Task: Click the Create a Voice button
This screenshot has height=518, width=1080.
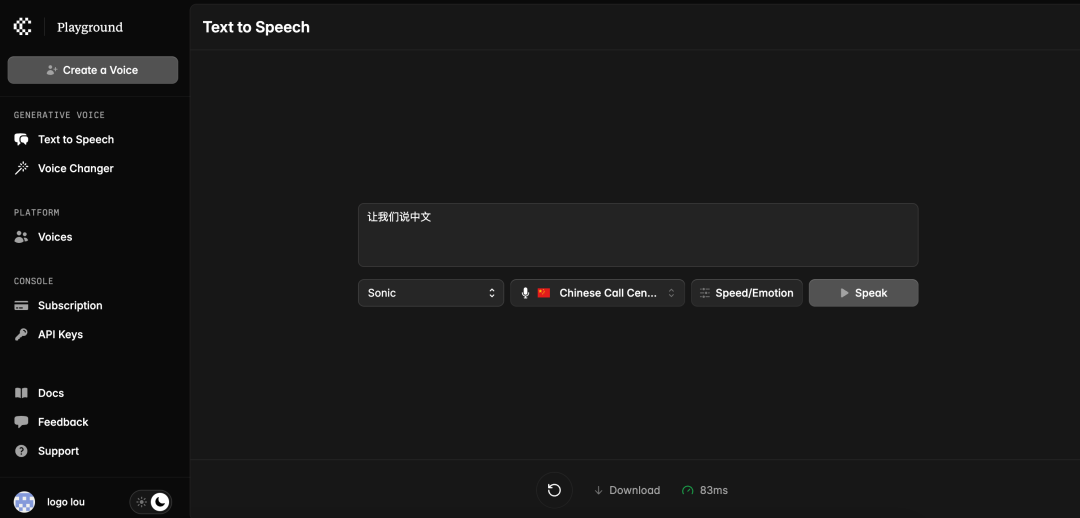Action: (93, 70)
